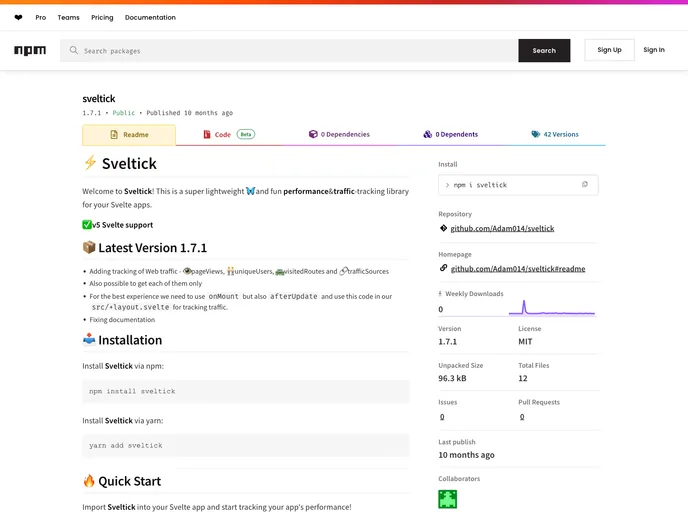The height and width of the screenshot is (512, 688).
Task: Click the package box emoji icon
Action: coord(89,247)
